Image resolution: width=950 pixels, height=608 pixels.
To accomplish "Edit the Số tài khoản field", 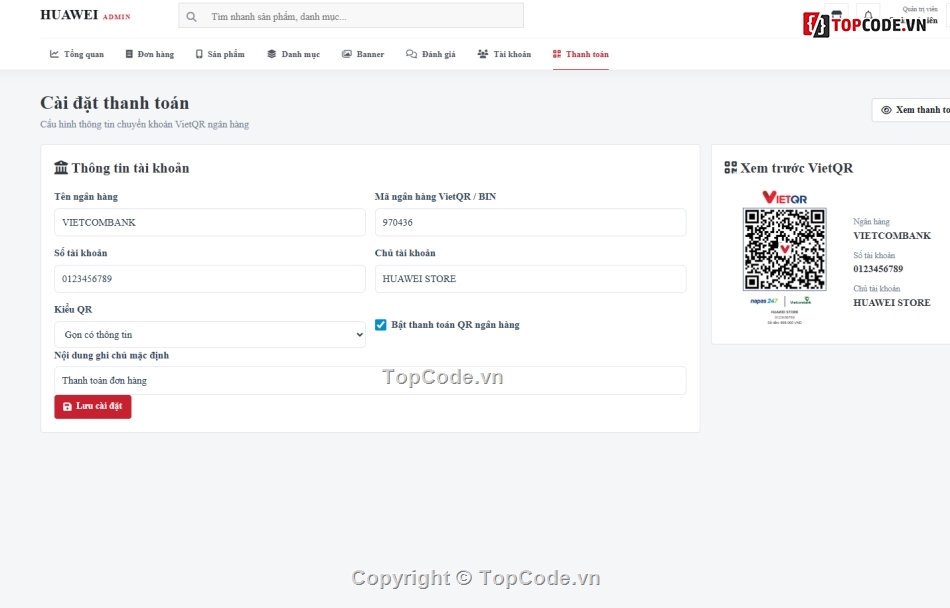I will click(210, 279).
